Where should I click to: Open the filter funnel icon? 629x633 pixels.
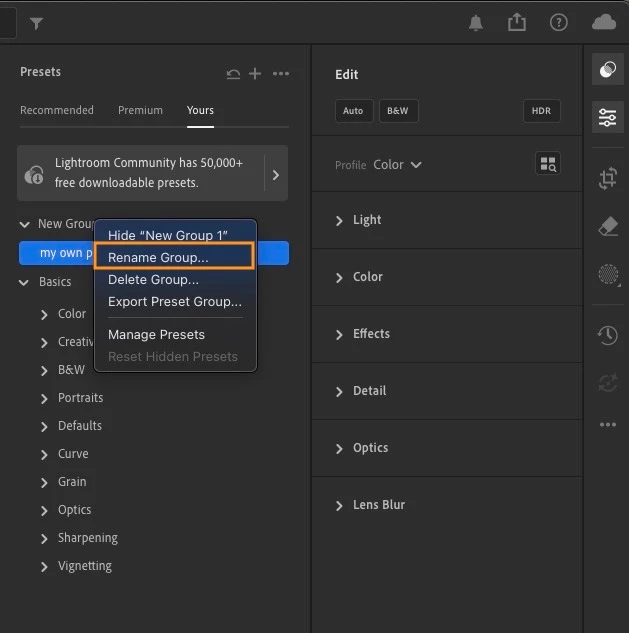tap(36, 23)
